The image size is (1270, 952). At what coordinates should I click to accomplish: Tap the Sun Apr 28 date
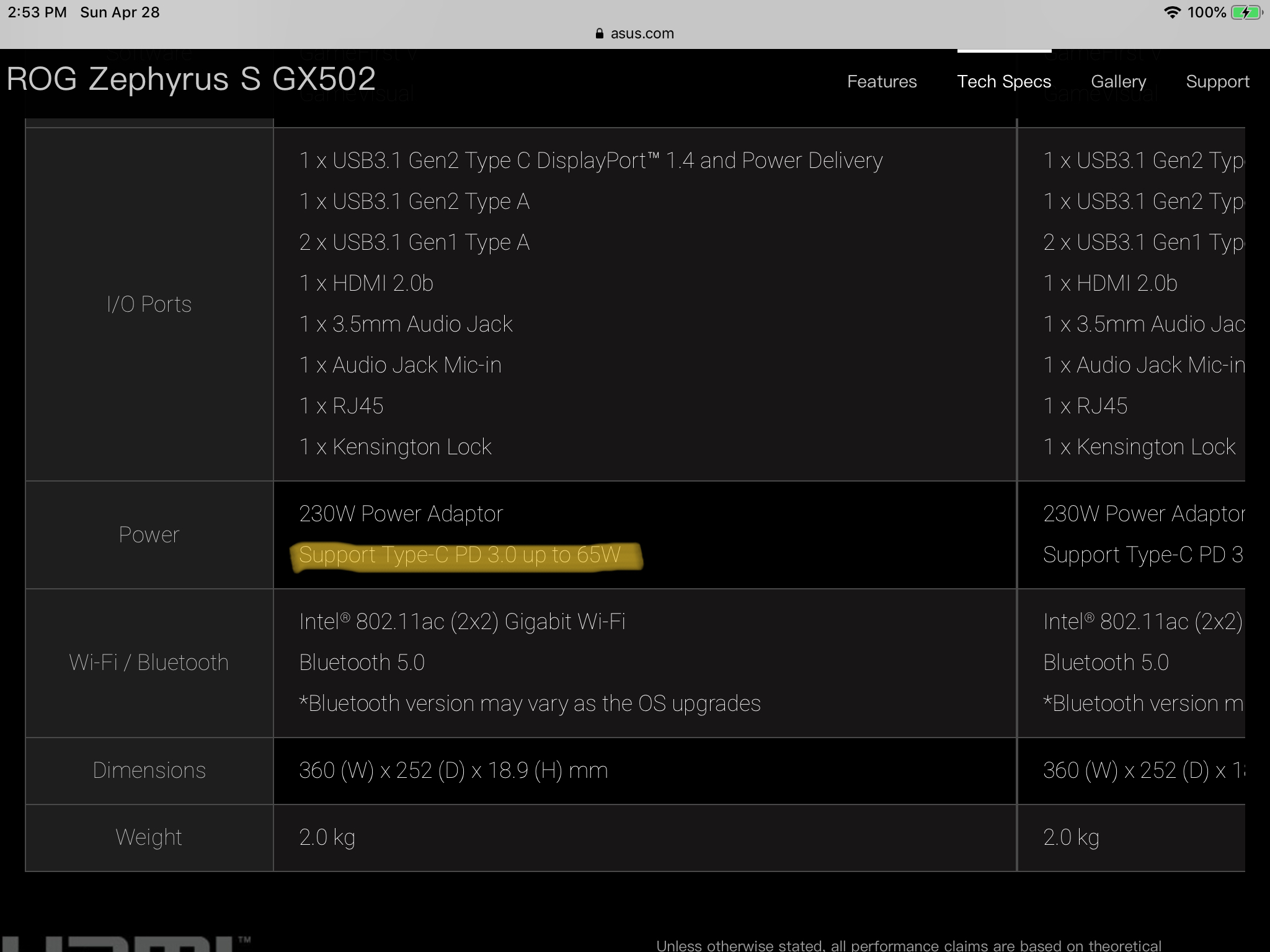(x=120, y=12)
